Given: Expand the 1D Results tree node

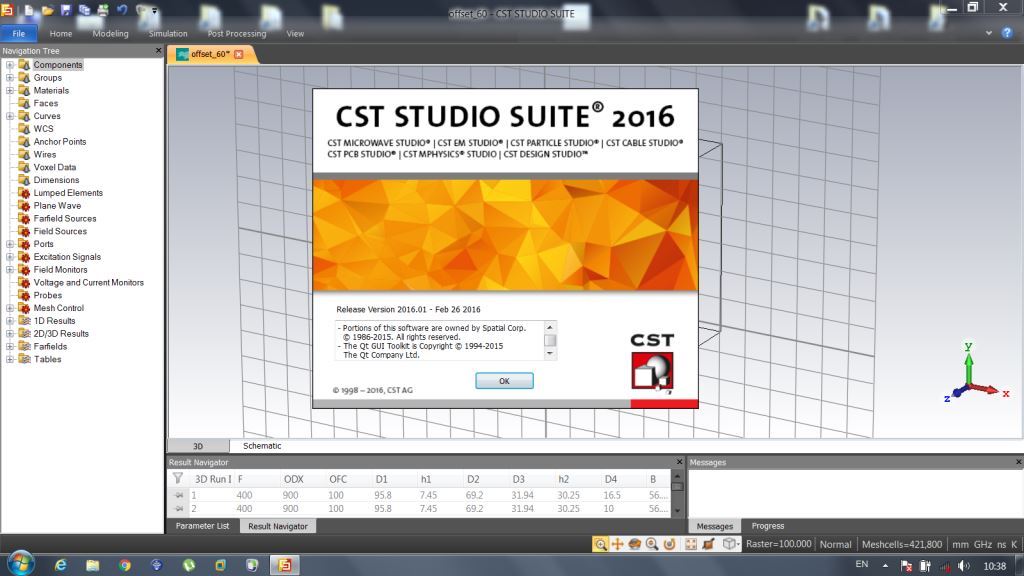Looking at the screenshot, I should click(10, 321).
